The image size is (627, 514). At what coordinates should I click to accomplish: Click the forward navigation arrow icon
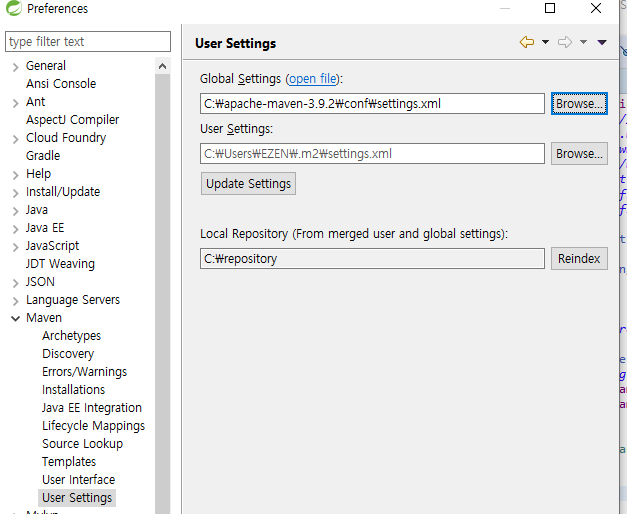pos(565,42)
